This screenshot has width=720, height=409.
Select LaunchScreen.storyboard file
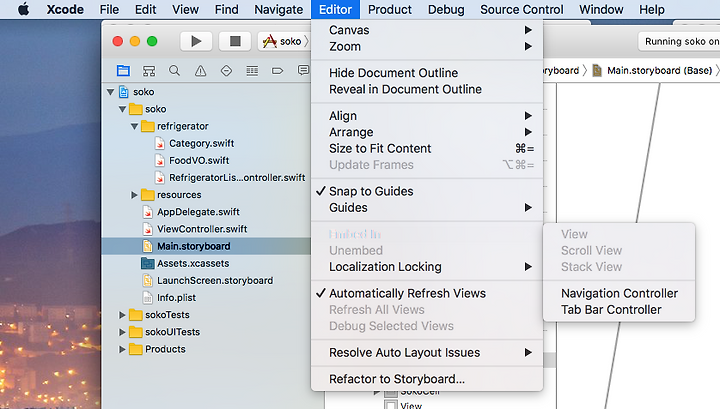click(214, 280)
